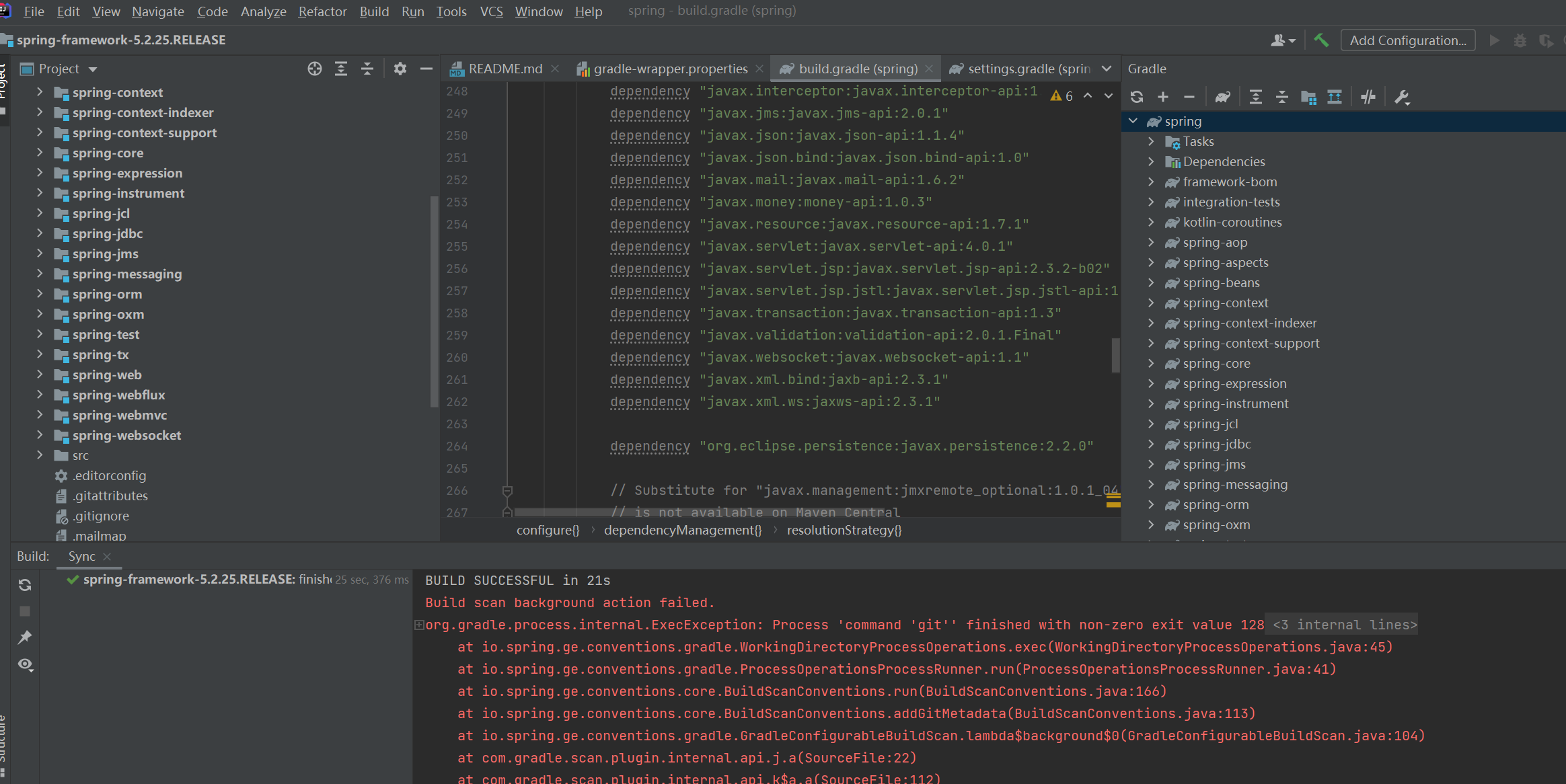Expand spring-aop in Gradle panel

1151,242
